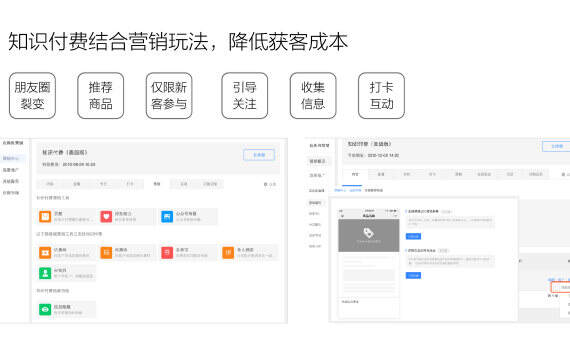Click the green person icon tile

(45, 273)
